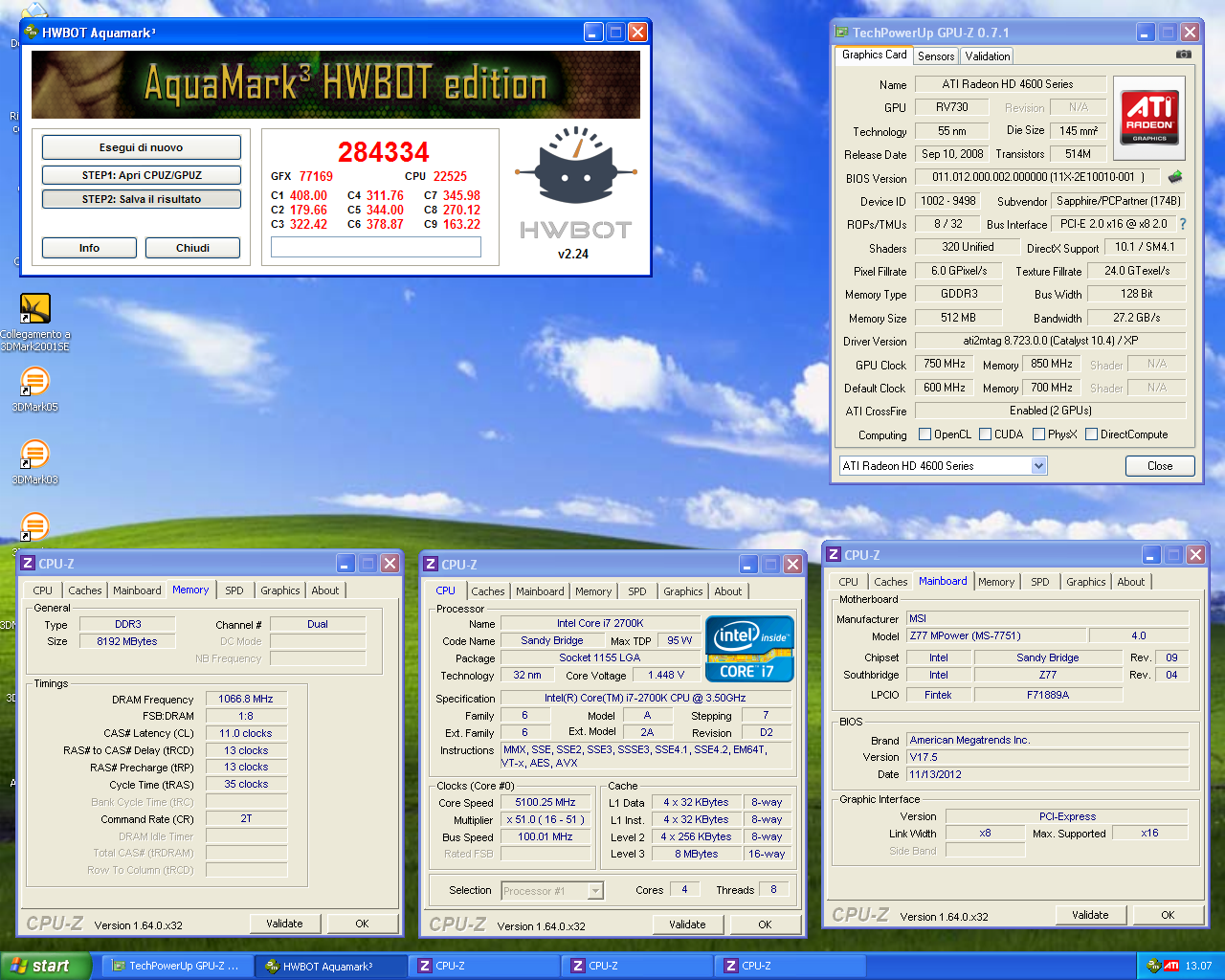Enable the OpenCL checkbox
Viewport: 1225px width, 980px height.
tap(924, 434)
